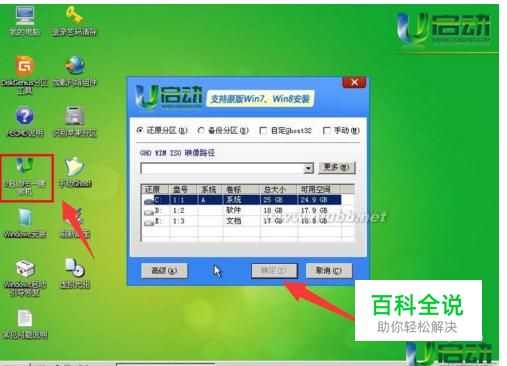Click the C: drive icon in partition list

(149, 201)
